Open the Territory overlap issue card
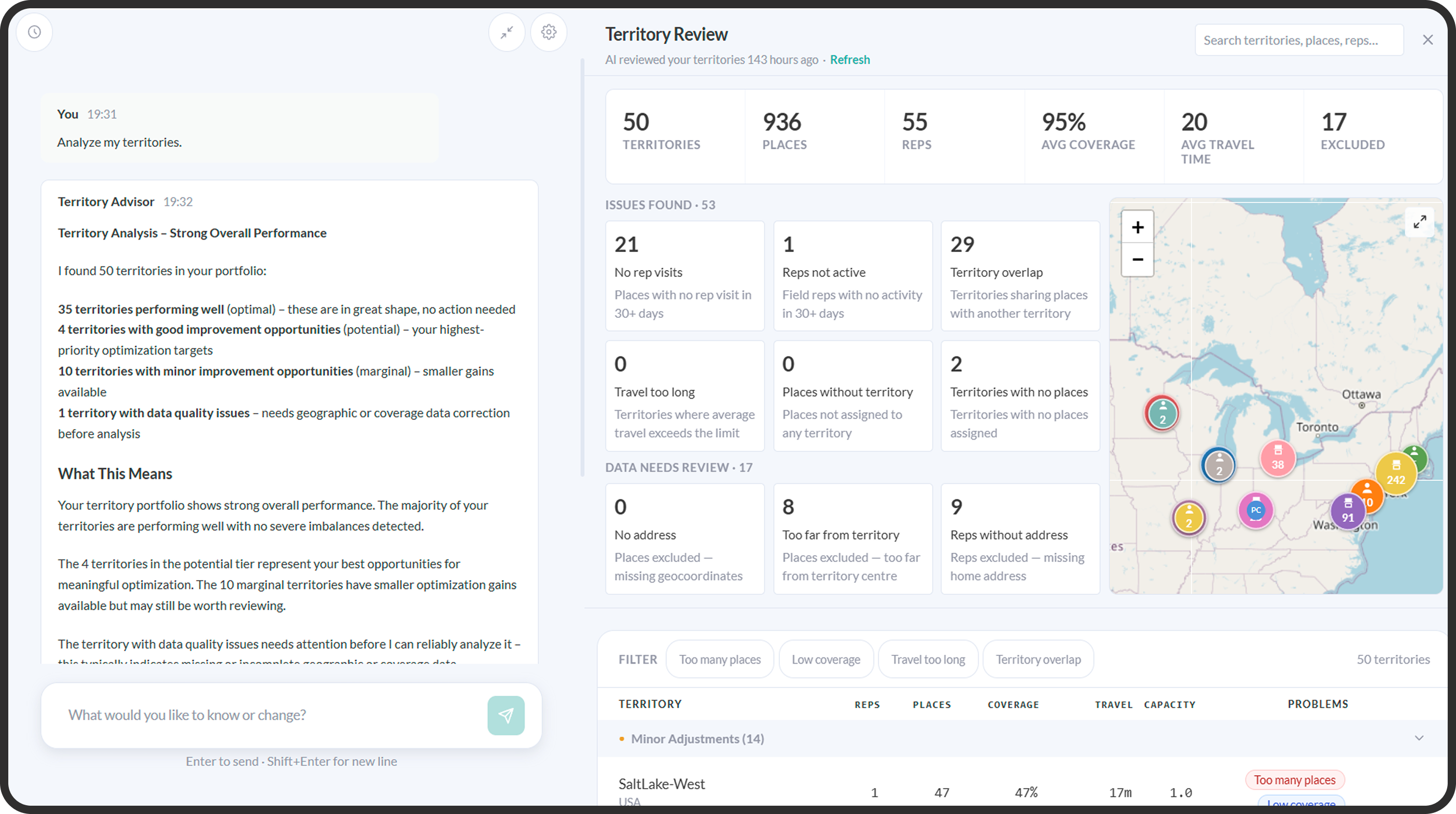Viewport: 1456px width, 814px height. click(x=1020, y=276)
